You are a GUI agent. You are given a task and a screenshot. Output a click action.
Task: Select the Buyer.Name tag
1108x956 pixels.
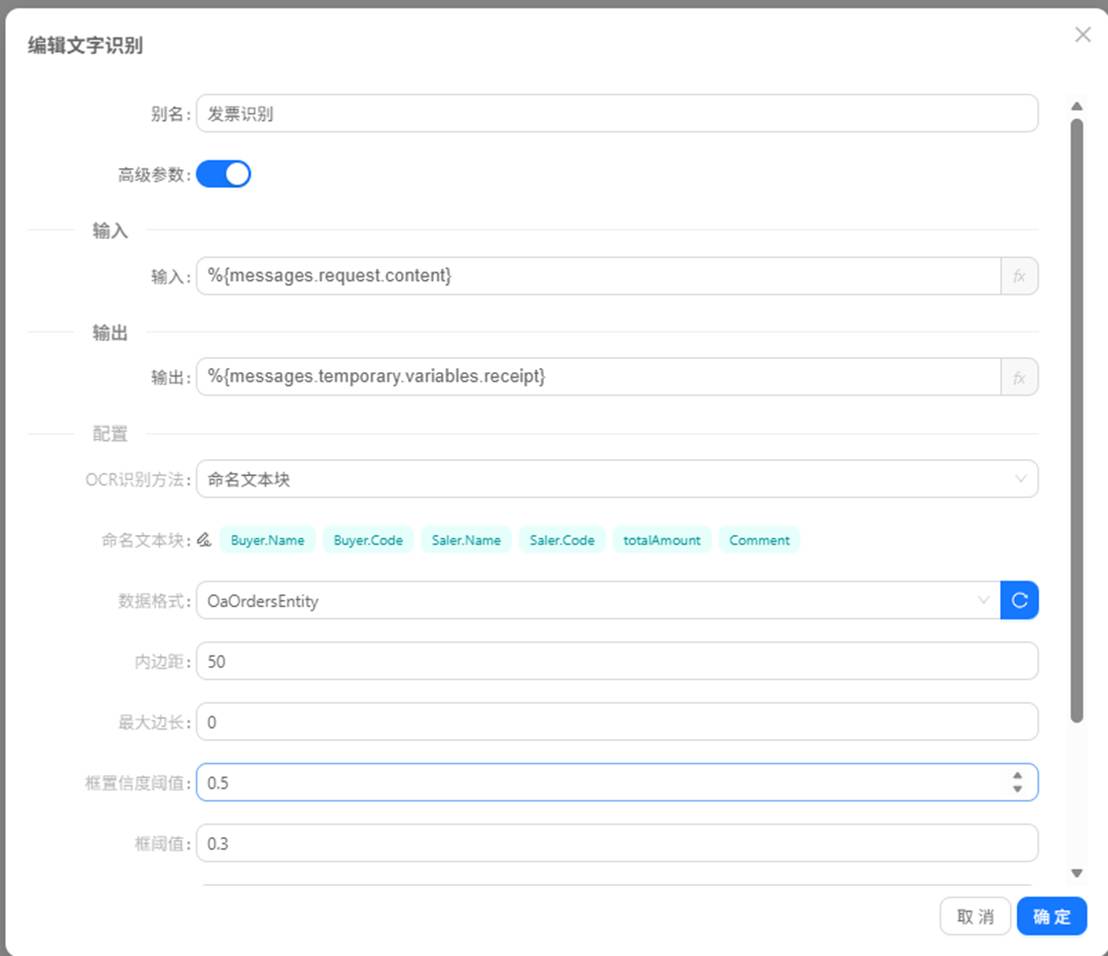coord(267,540)
